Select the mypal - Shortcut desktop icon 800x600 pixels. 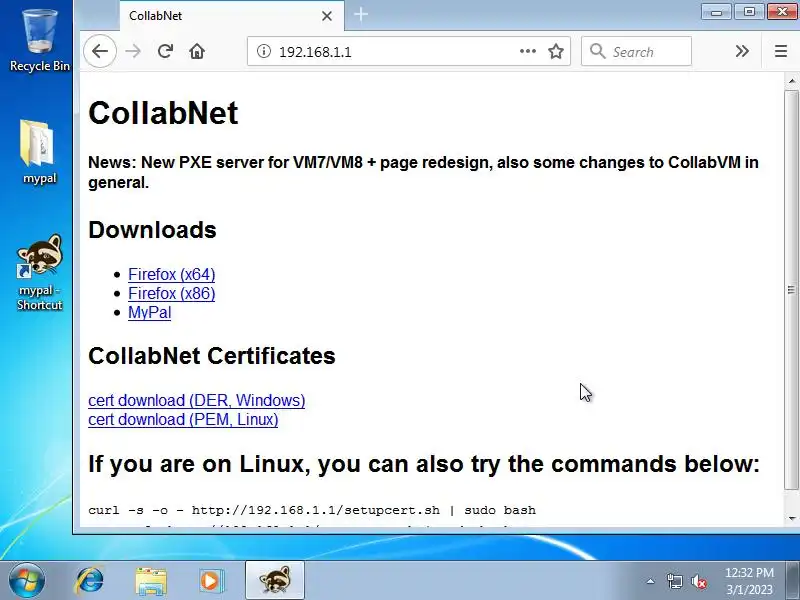[39, 272]
